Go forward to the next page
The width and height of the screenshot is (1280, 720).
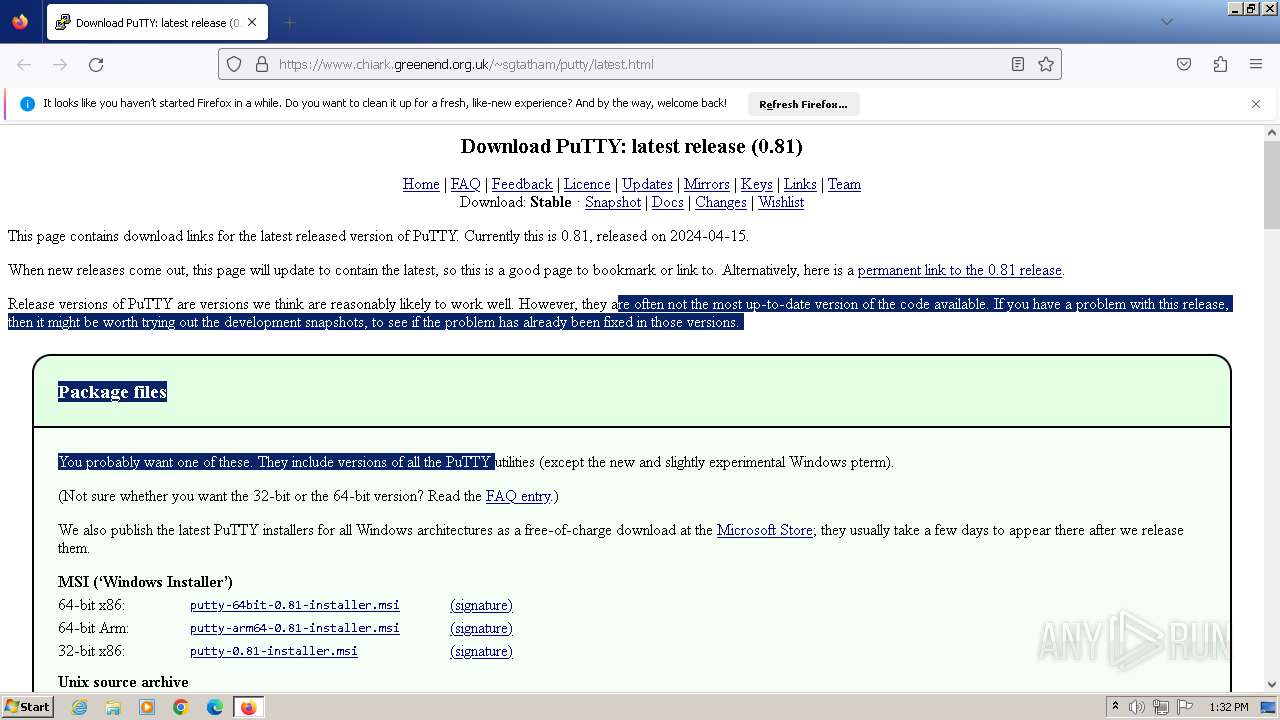(x=60, y=64)
